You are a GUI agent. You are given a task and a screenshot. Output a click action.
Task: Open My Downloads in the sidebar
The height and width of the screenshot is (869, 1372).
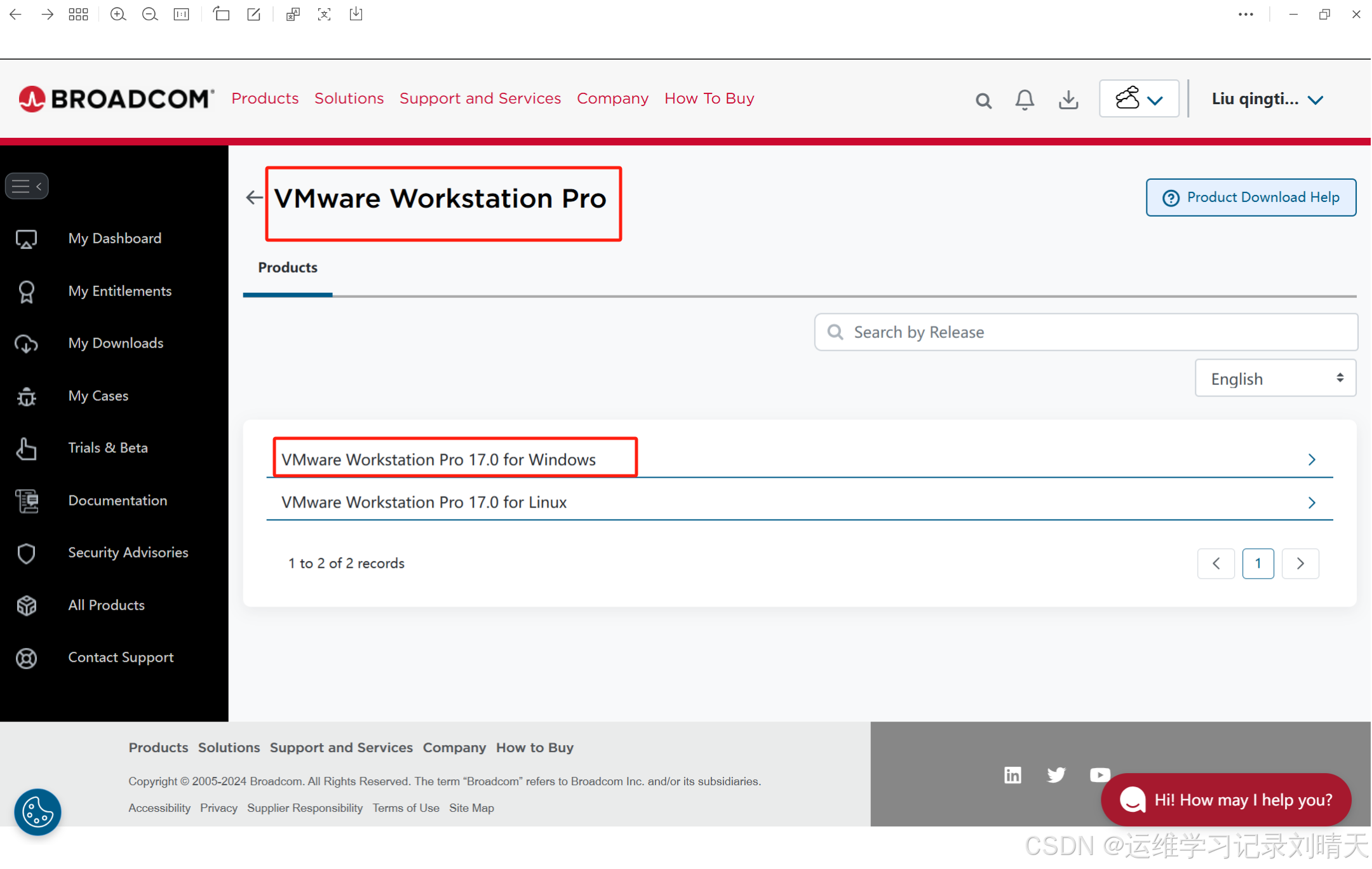(116, 343)
